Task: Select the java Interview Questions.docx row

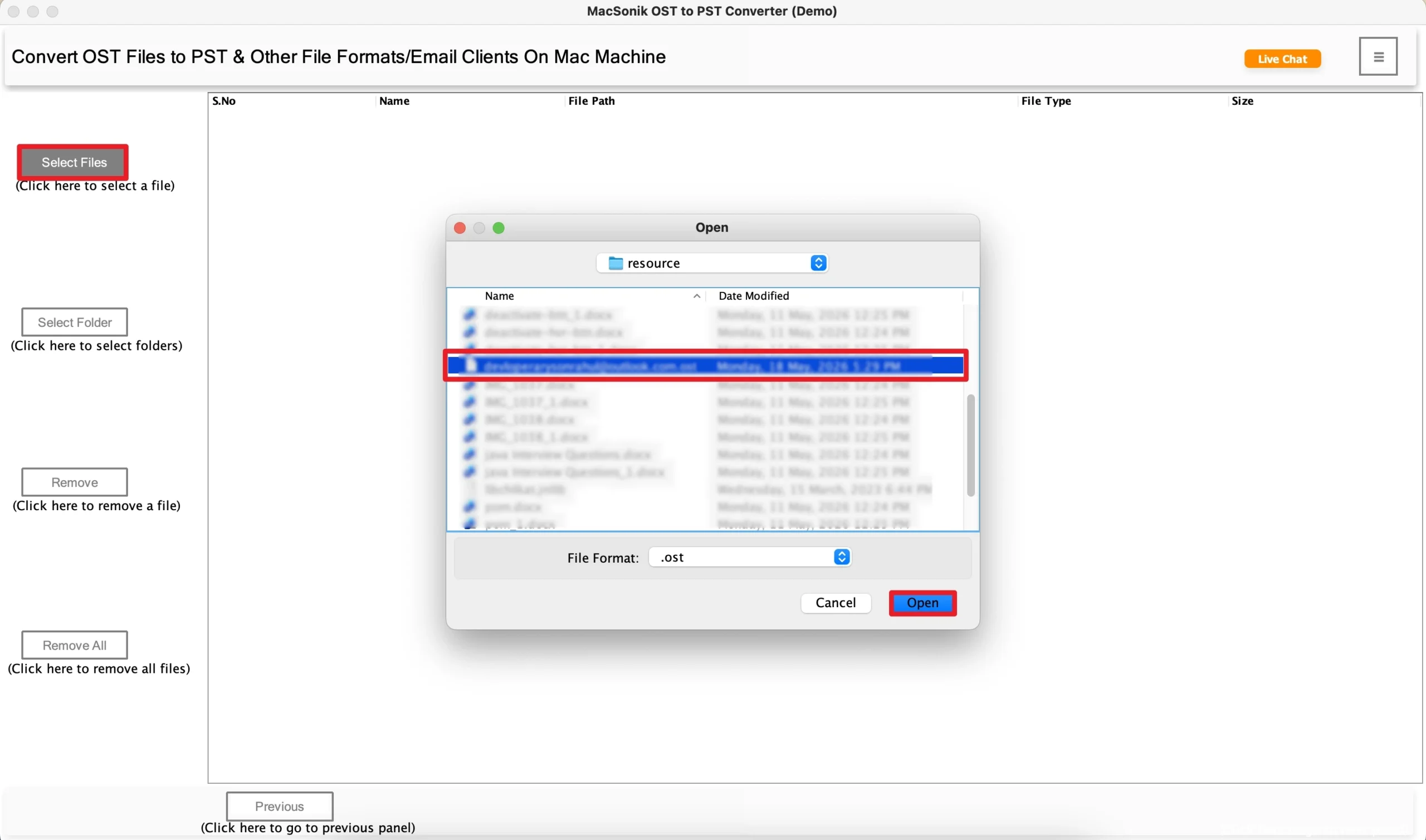Action: tap(705, 455)
